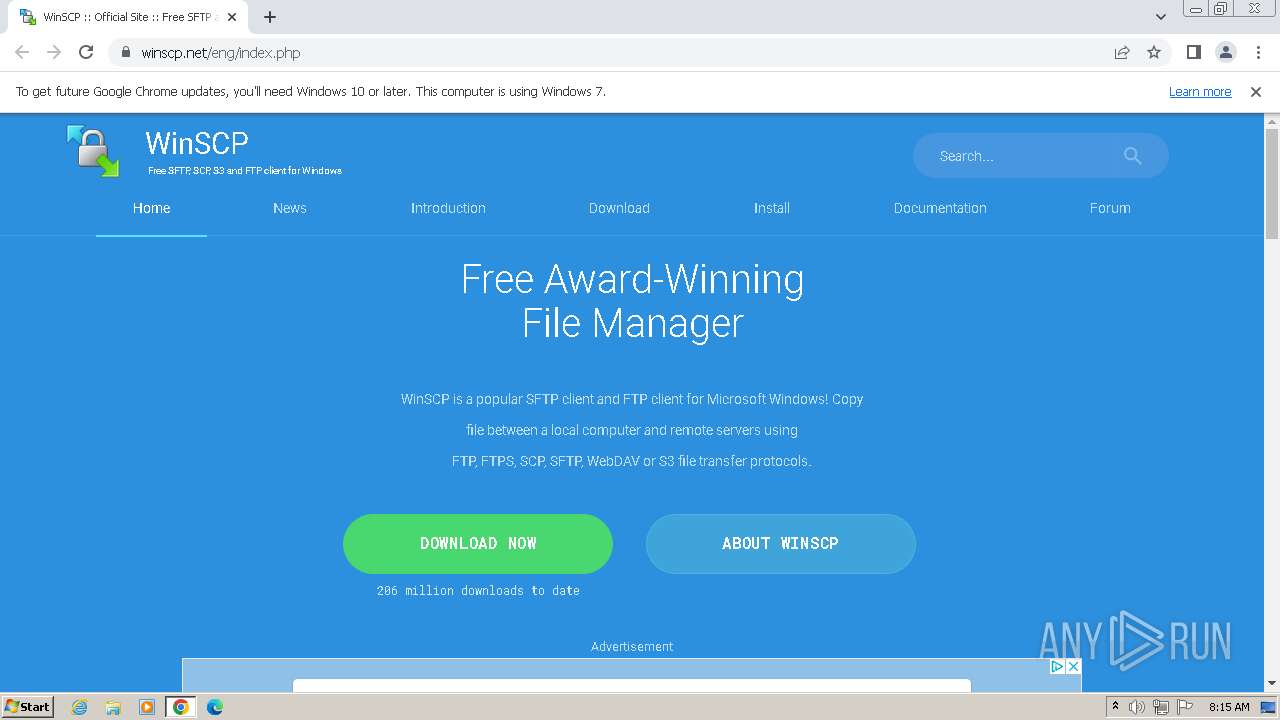1280x720 pixels.
Task: Open the Windows Start menu
Action: pyautogui.click(x=28, y=707)
